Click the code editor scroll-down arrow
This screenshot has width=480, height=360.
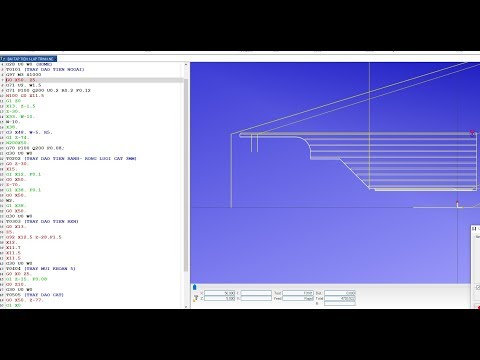(186, 306)
